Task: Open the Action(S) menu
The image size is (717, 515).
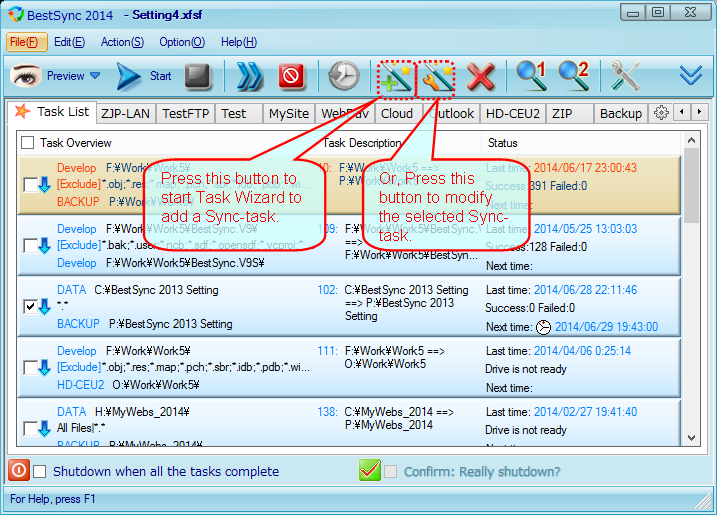Action: coord(122,42)
